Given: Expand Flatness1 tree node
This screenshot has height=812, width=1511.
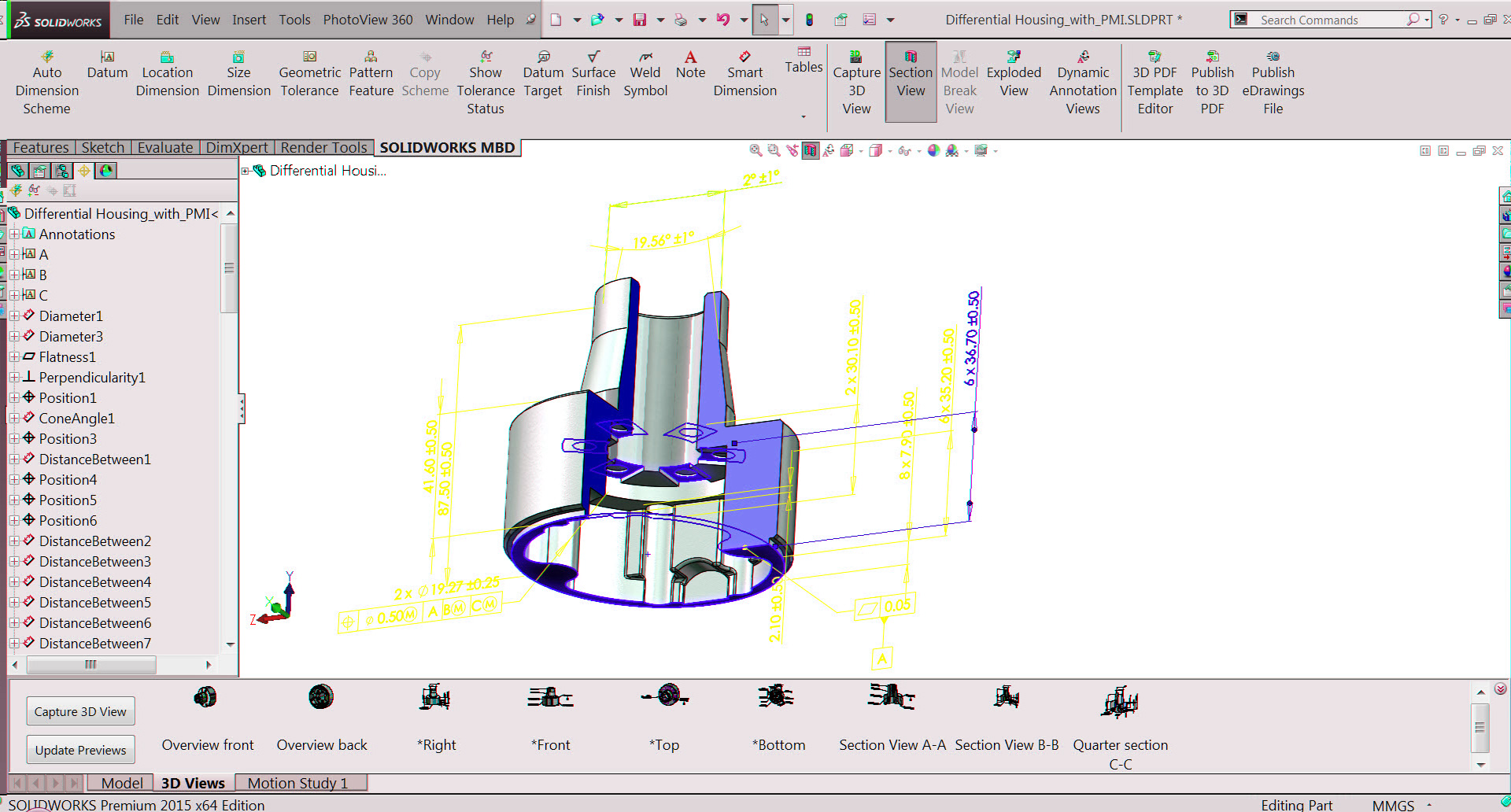Looking at the screenshot, I should coord(14,356).
